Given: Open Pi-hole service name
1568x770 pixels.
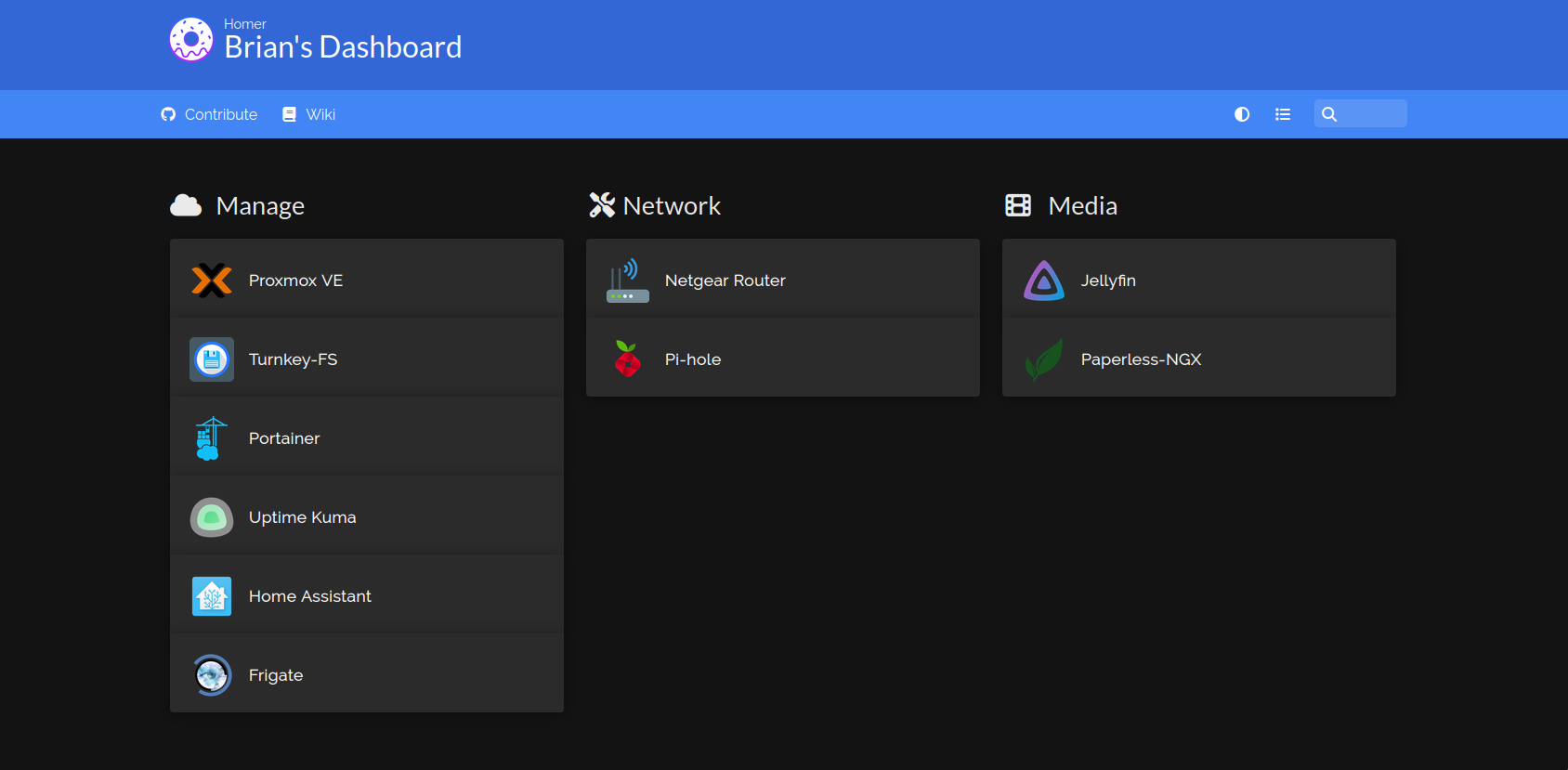Looking at the screenshot, I should point(693,359).
